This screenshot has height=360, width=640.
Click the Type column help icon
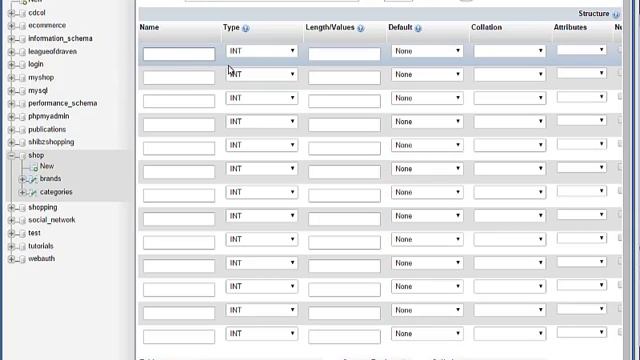click(x=245, y=28)
